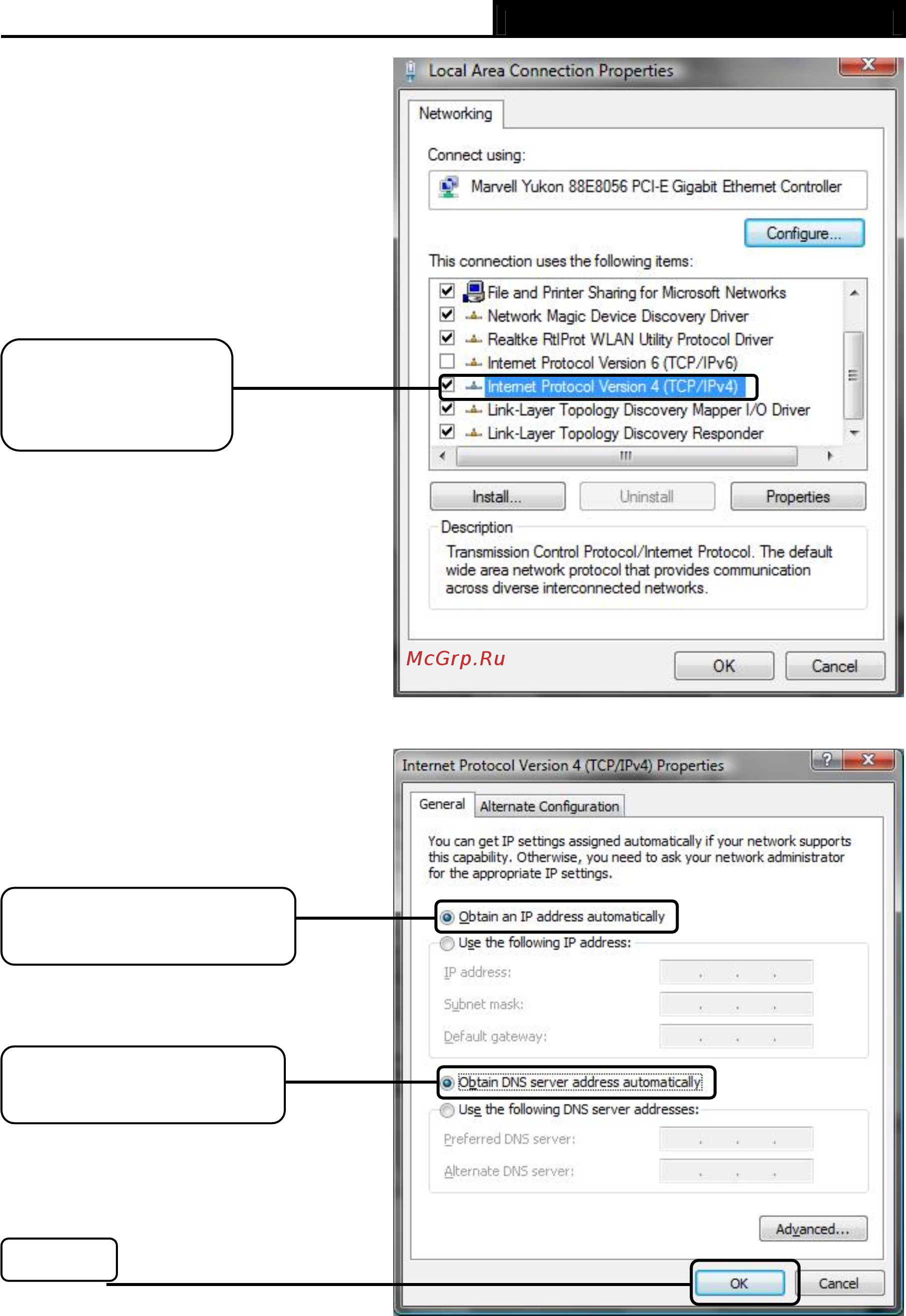Click the Local Area Connection Properties title icon
The height and width of the screenshot is (1316, 906).
tap(411, 71)
